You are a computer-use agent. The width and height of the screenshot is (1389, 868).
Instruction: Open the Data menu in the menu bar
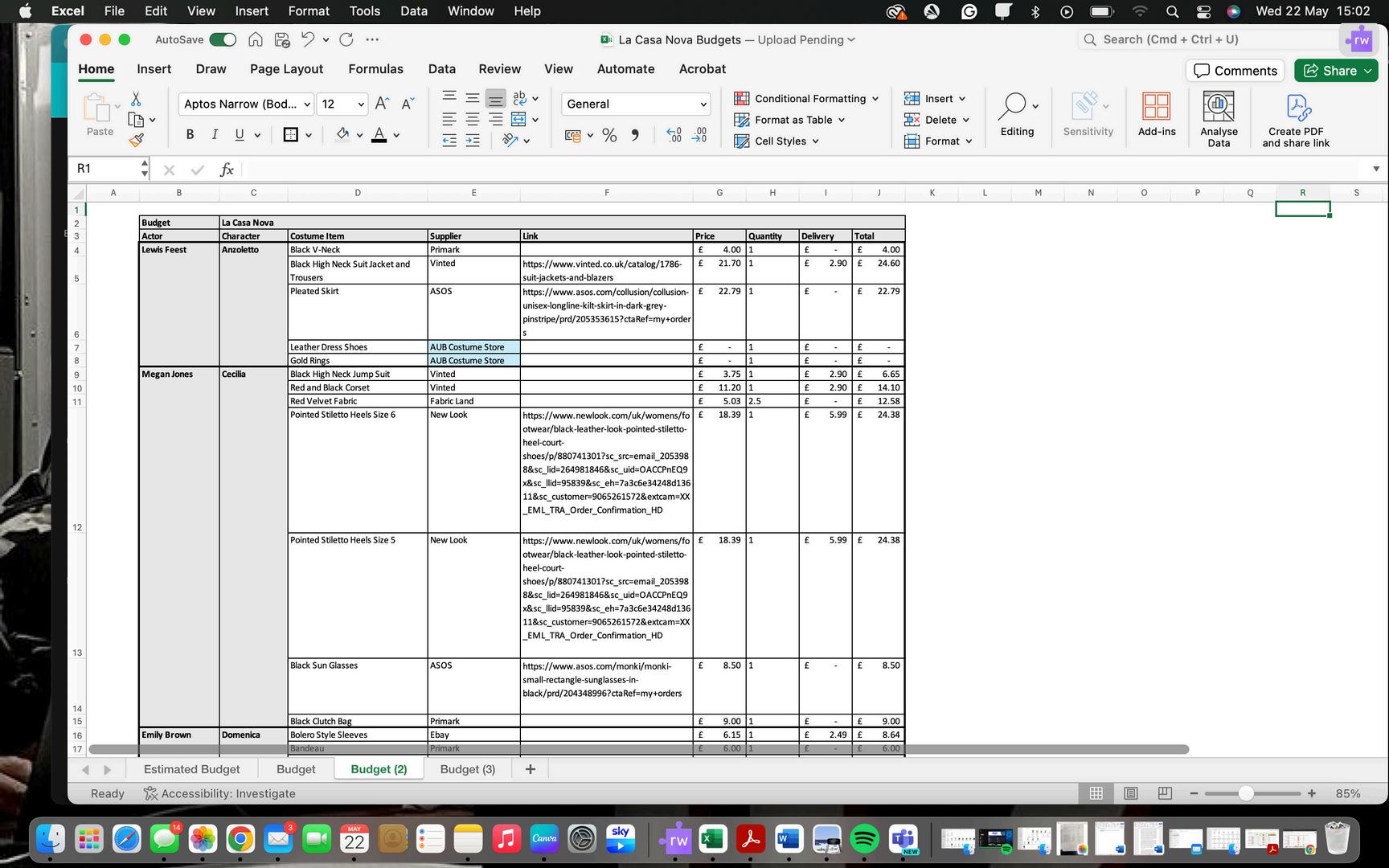click(414, 11)
